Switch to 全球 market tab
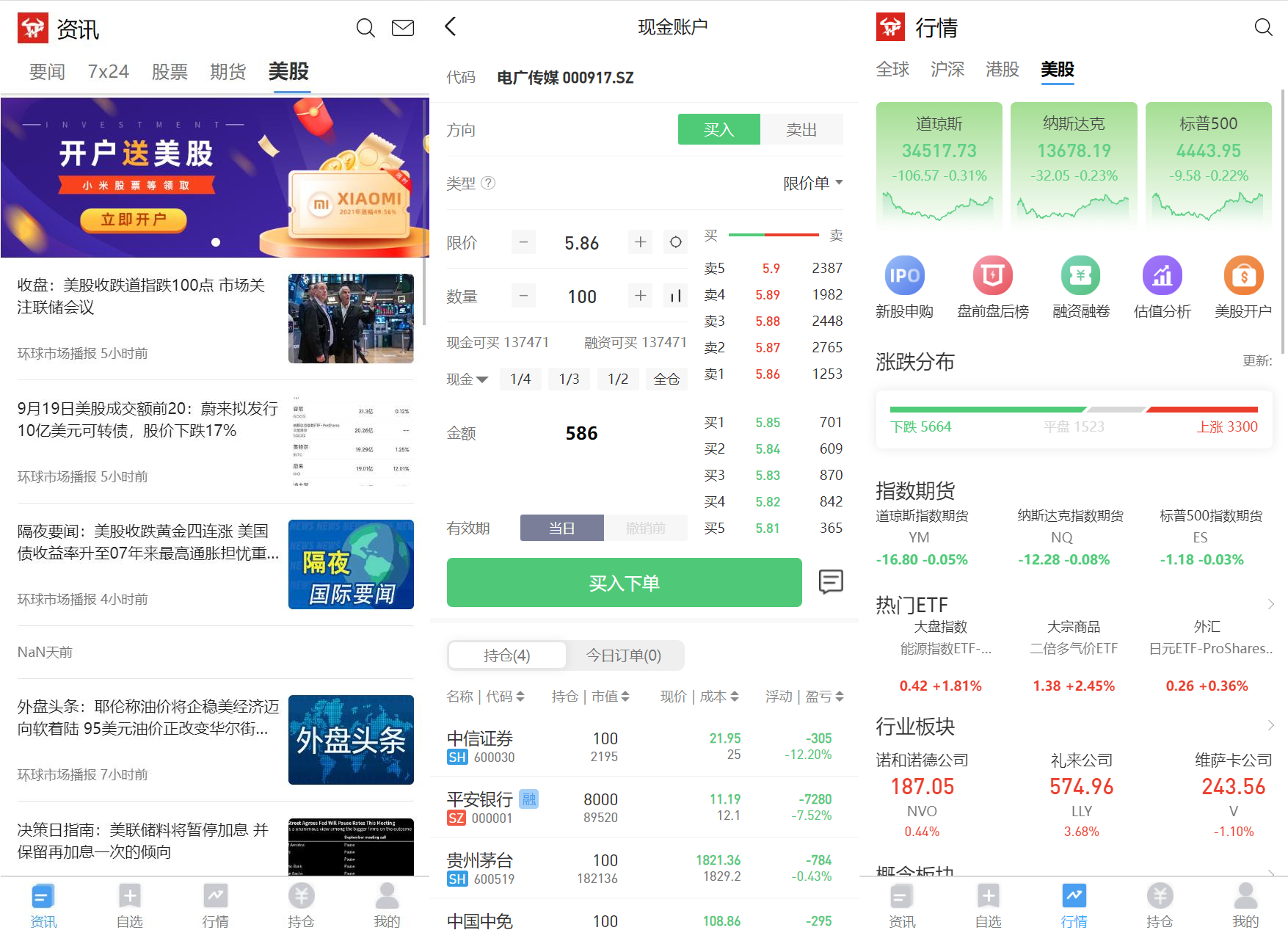1288x930 pixels. [x=892, y=69]
